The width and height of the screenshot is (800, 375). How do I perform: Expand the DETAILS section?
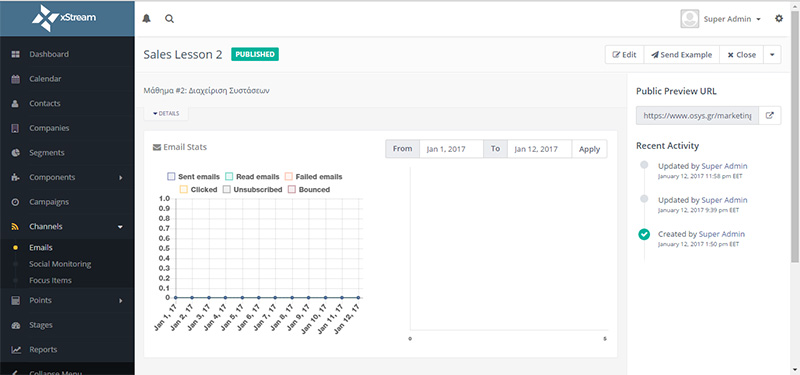click(166, 113)
